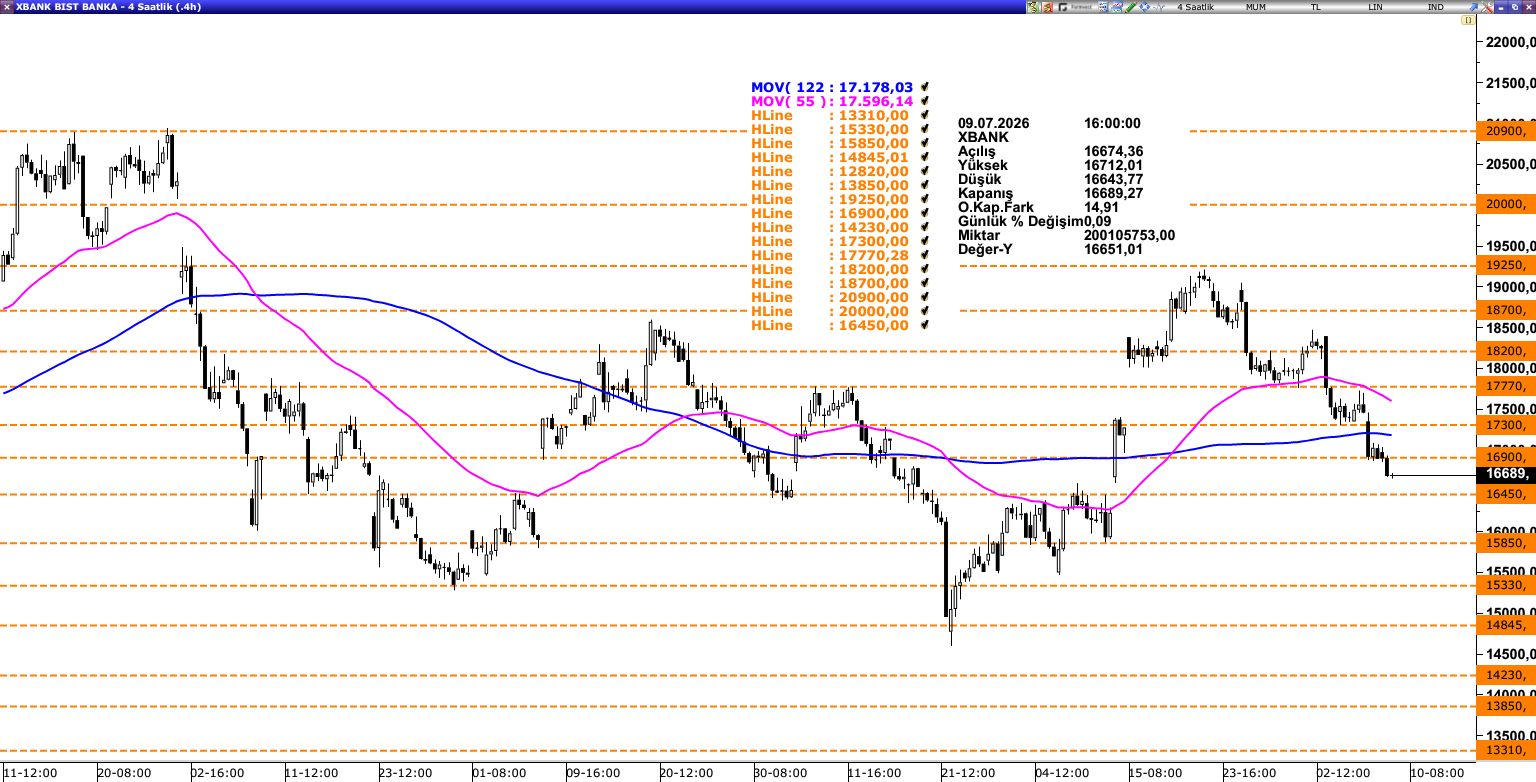Toggle the HLine 20900,00 checkmark
Screen dimensions: 1536x782
[x=925, y=297]
